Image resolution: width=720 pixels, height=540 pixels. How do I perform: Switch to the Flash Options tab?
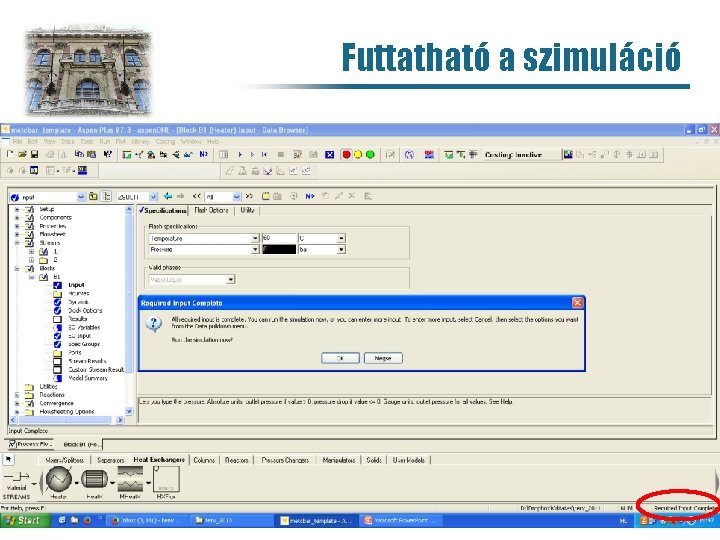211,210
